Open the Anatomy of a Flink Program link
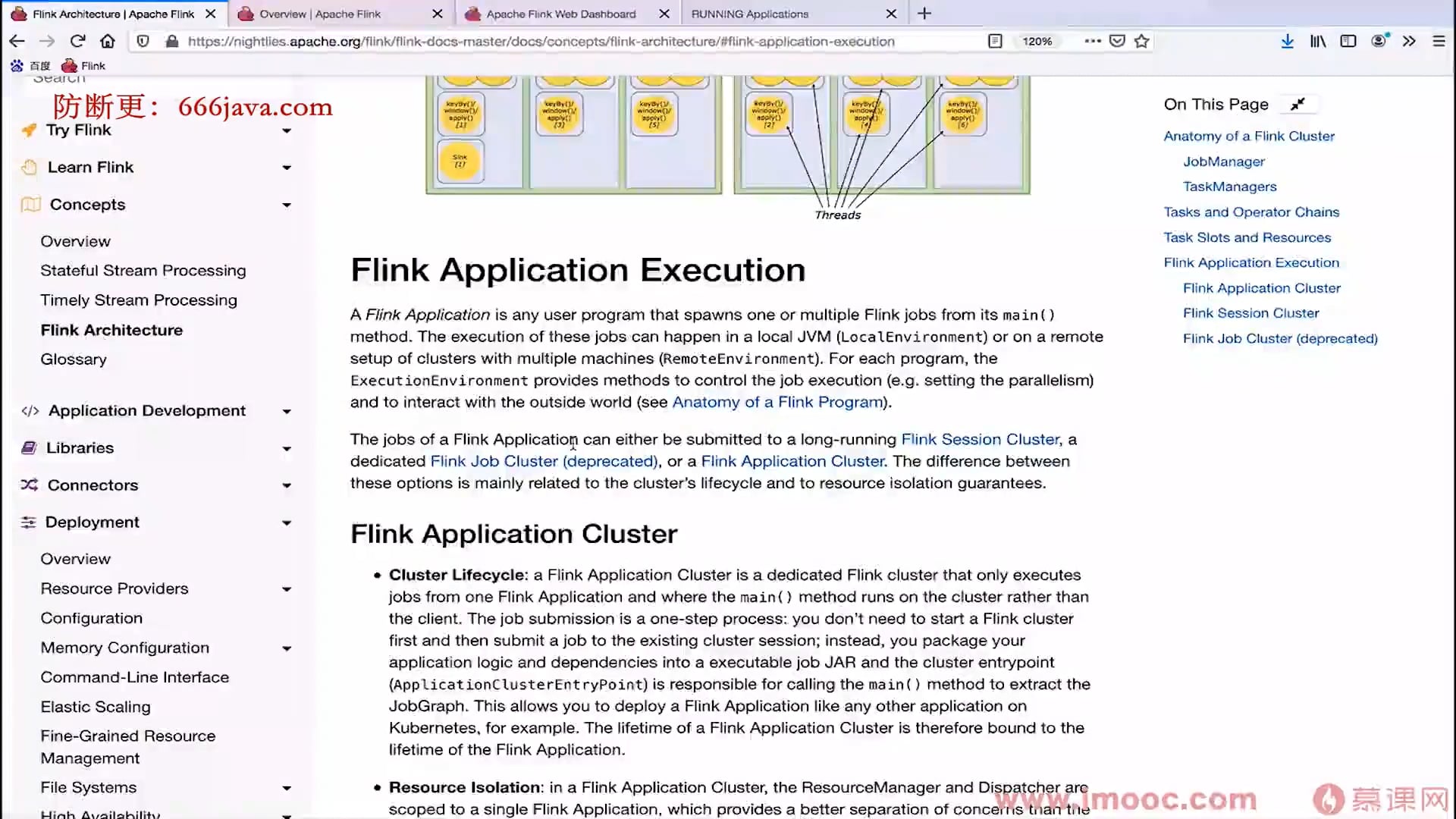 pos(777,402)
